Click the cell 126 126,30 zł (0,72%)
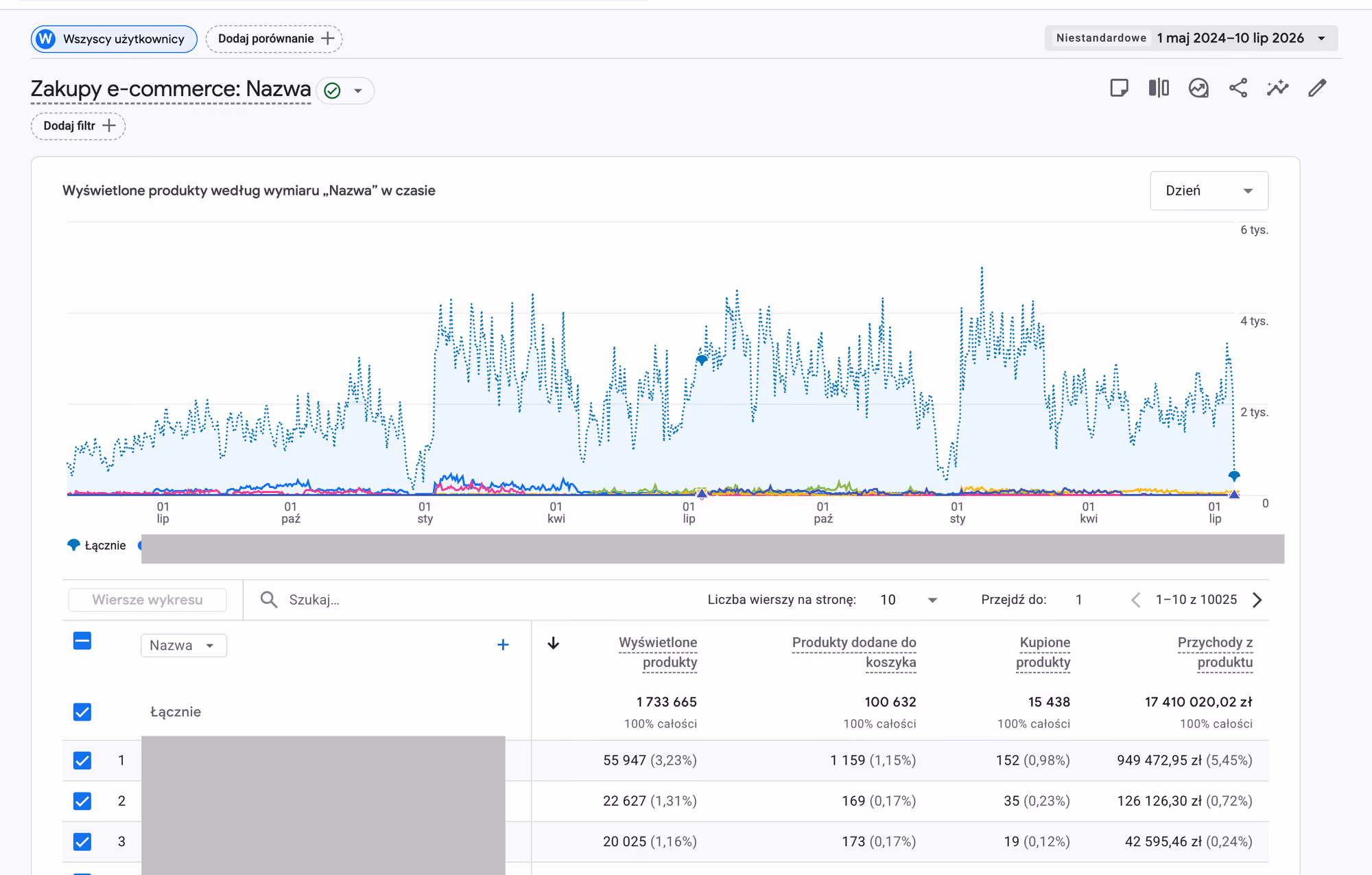 click(1185, 801)
